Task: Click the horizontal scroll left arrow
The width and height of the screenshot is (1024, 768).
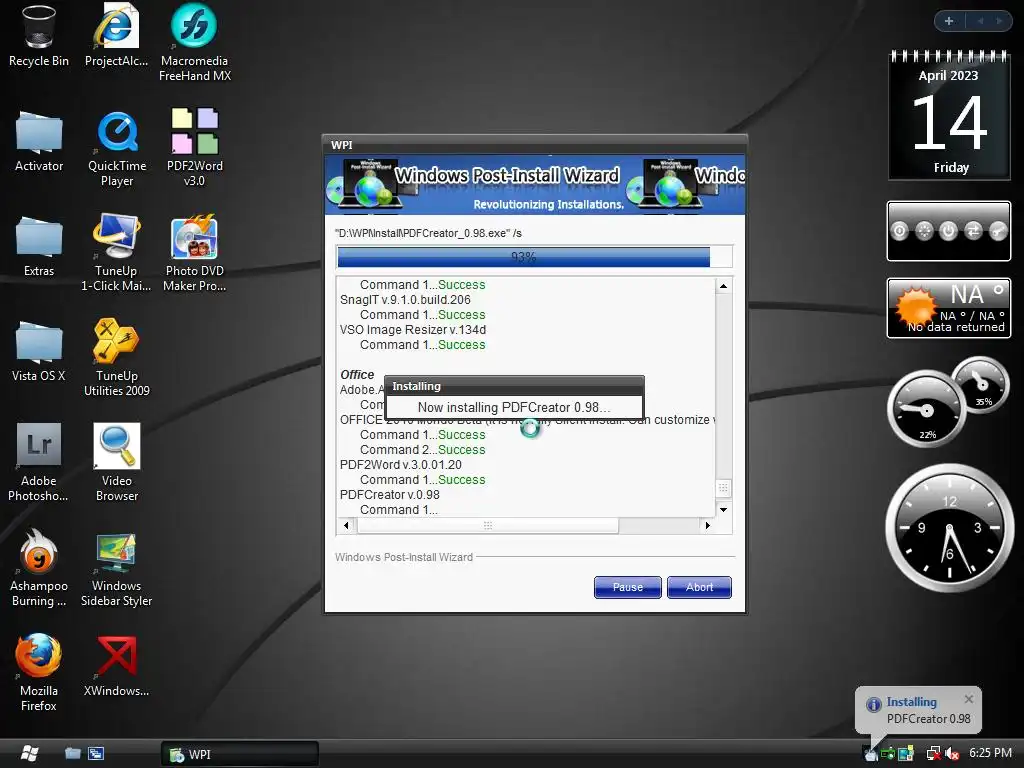Action: pos(346,525)
